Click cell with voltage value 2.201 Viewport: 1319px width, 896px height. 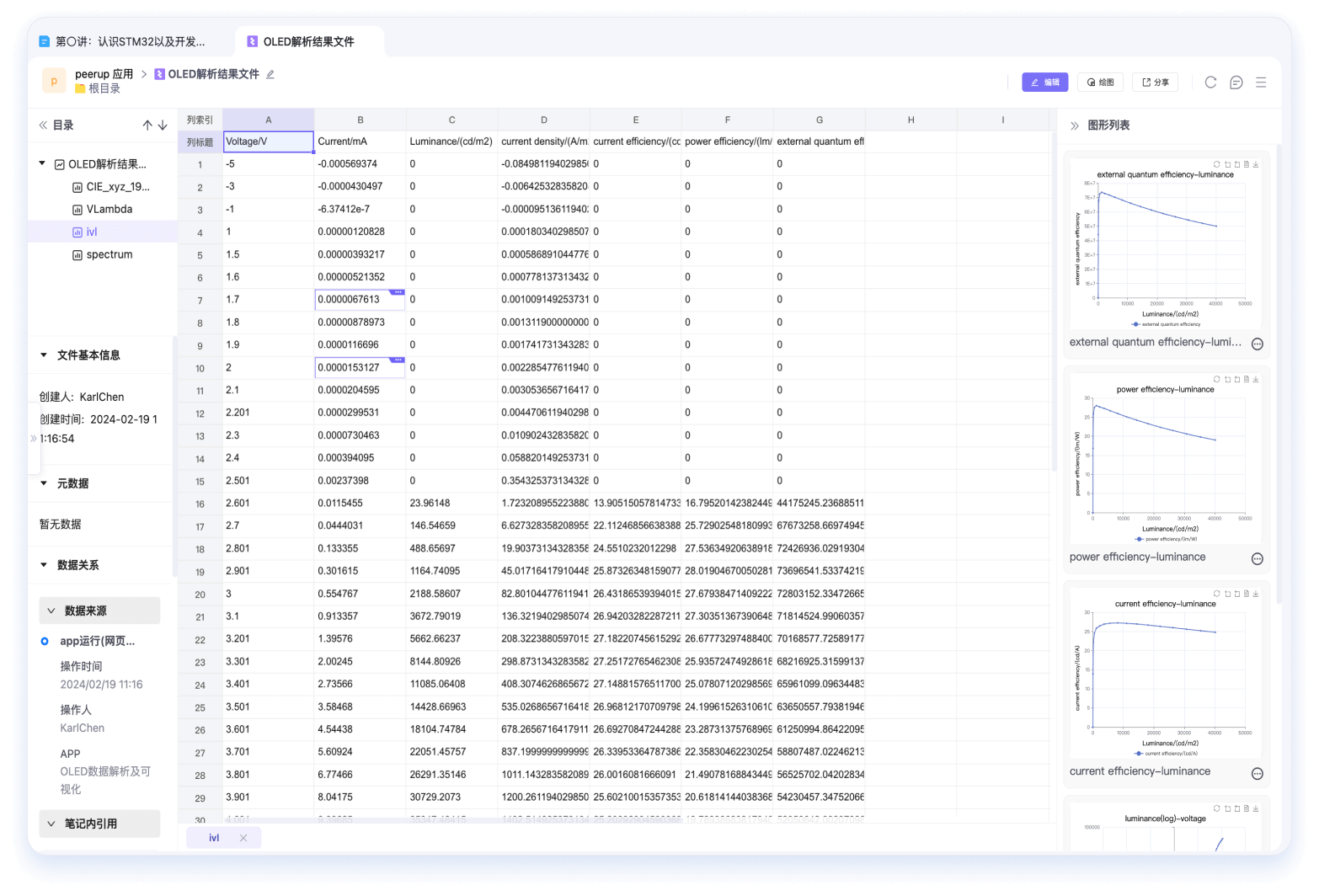(x=269, y=413)
